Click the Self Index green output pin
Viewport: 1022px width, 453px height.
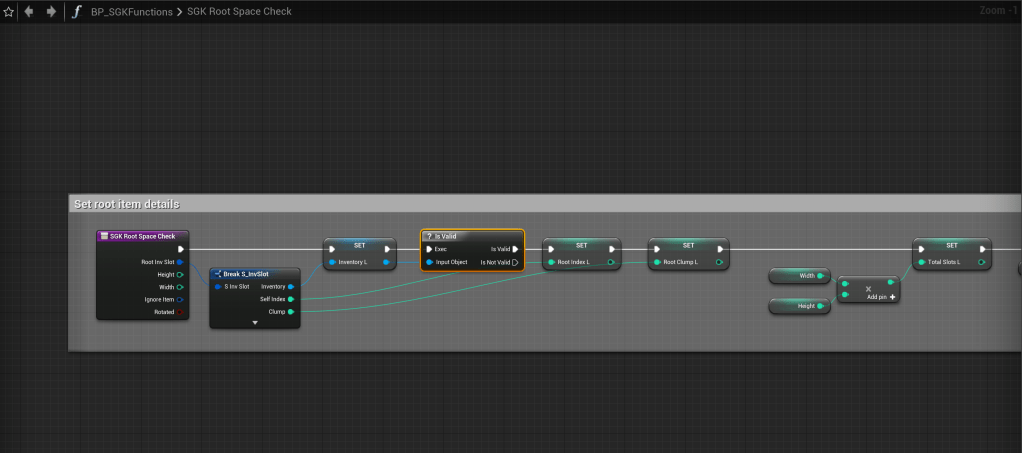pyautogui.click(x=290, y=298)
